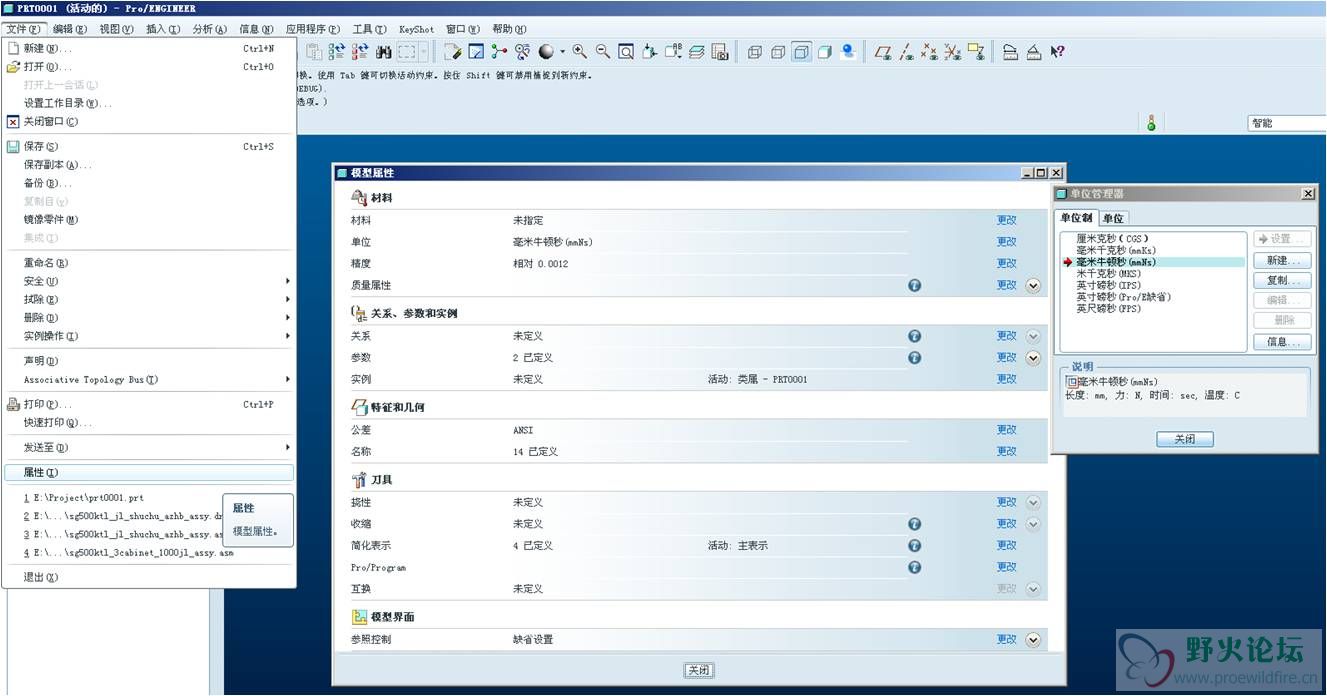The height and width of the screenshot is (696, 1327).
Task: Choose 保存副本 from the File menu
Action: [x=149, y=164]
